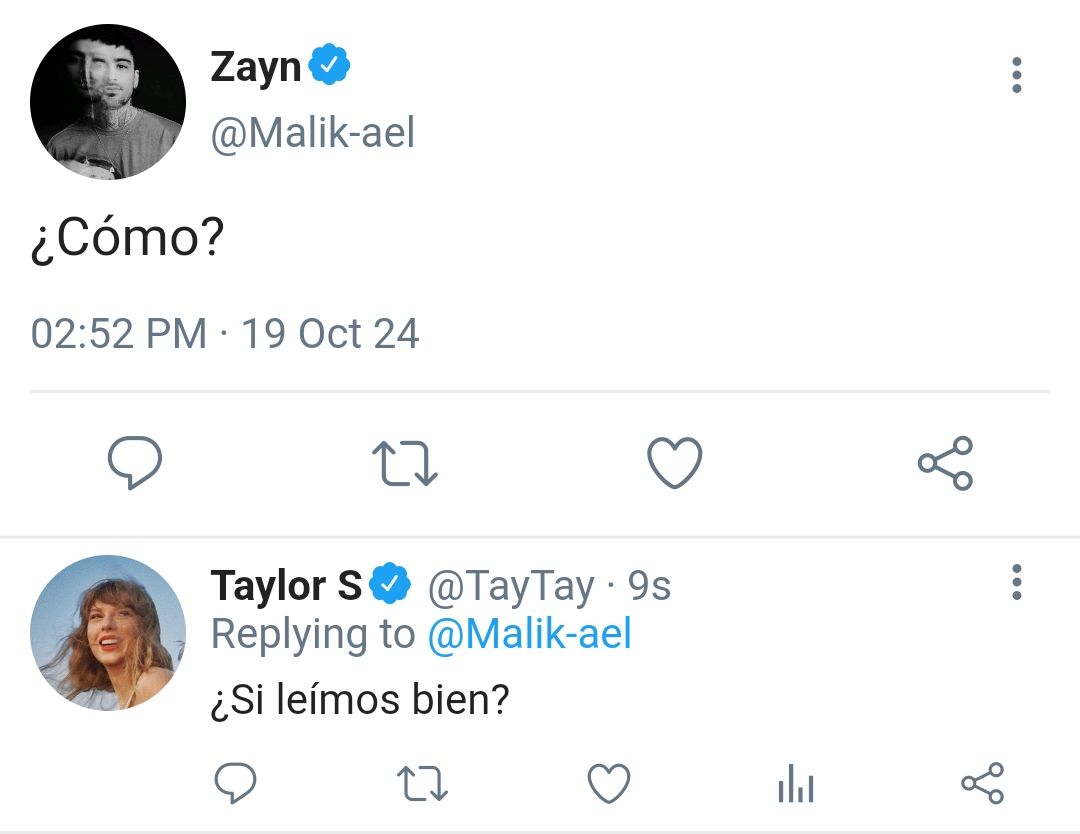Open three-dot menu on Taylor S reply
Screen dimensions: 1080x834
[1017, 582]
